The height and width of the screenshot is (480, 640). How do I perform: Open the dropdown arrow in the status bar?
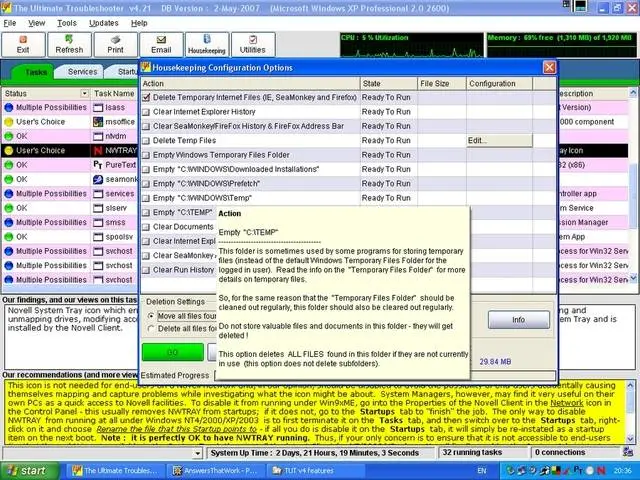coord(198,453)
